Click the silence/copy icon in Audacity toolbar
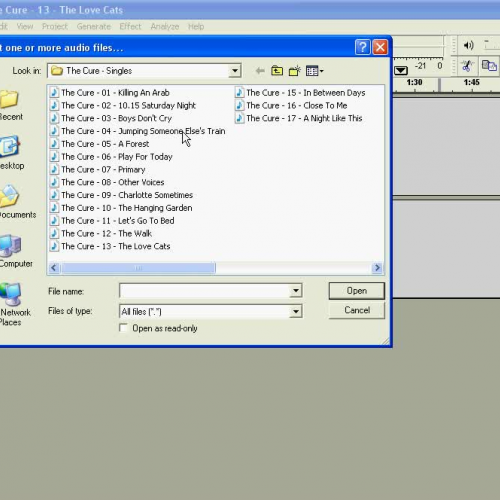Screen dimensions: 500x500 tap(489, 65)
